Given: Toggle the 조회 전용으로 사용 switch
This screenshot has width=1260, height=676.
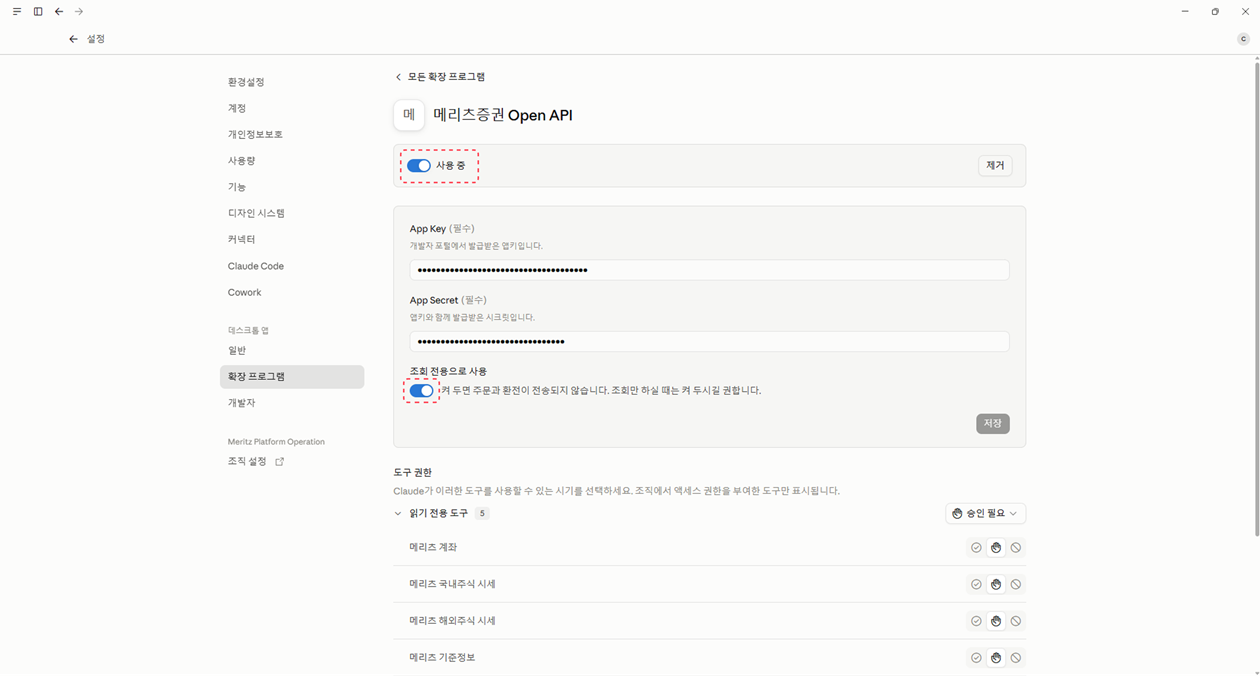Looking at the screenshot, I should click(422, 391).
